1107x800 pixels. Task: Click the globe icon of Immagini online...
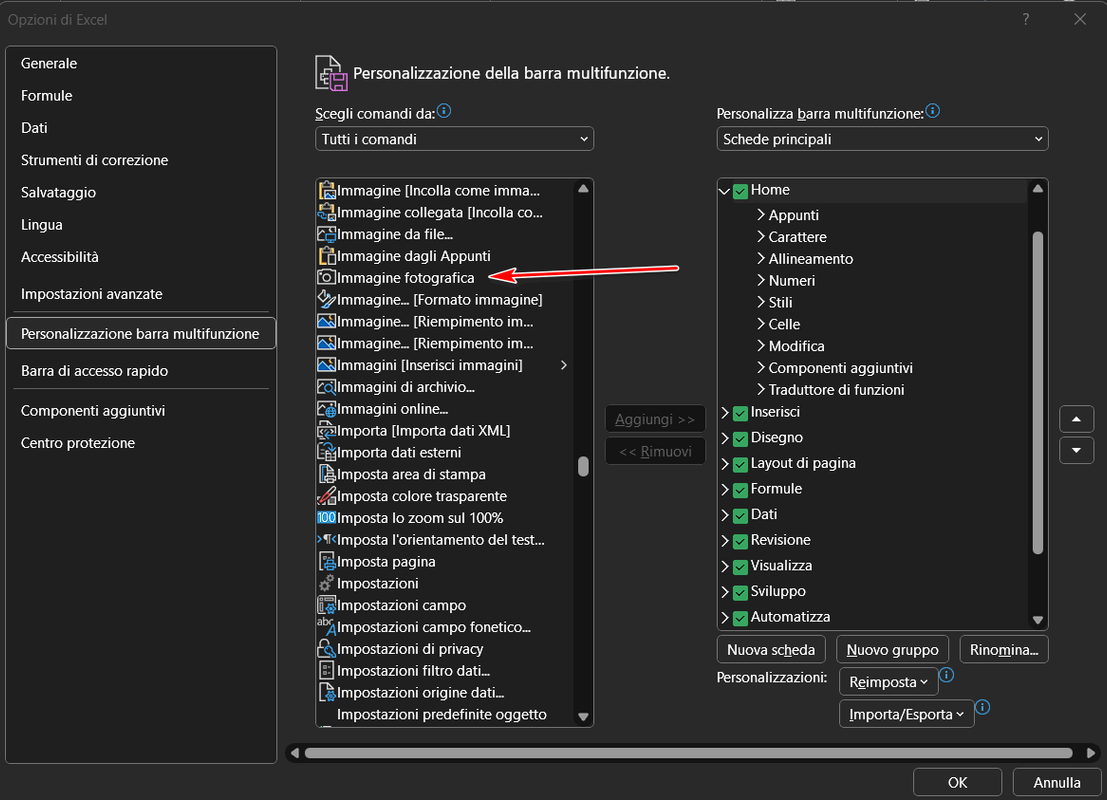click(326, 409)
